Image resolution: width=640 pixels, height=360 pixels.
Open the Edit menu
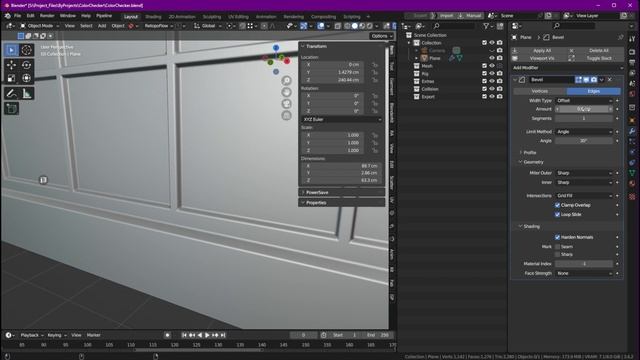pyautogui.click(x=31, y=16)
